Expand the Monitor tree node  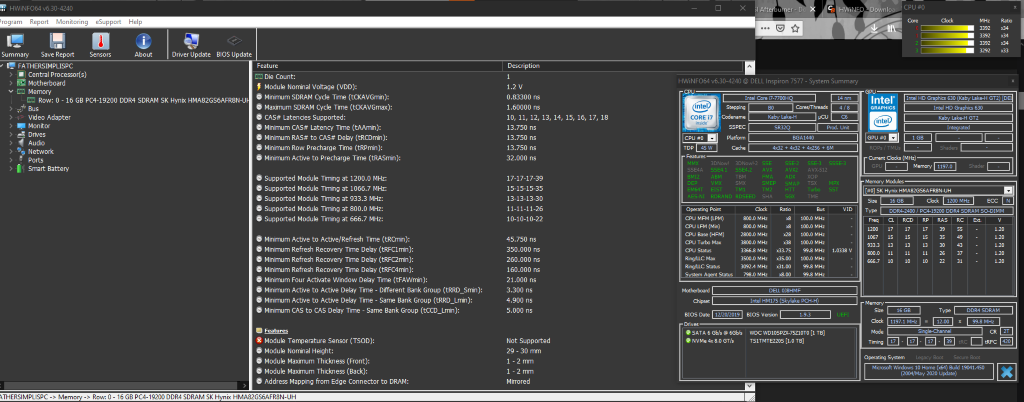click(11, 126)
